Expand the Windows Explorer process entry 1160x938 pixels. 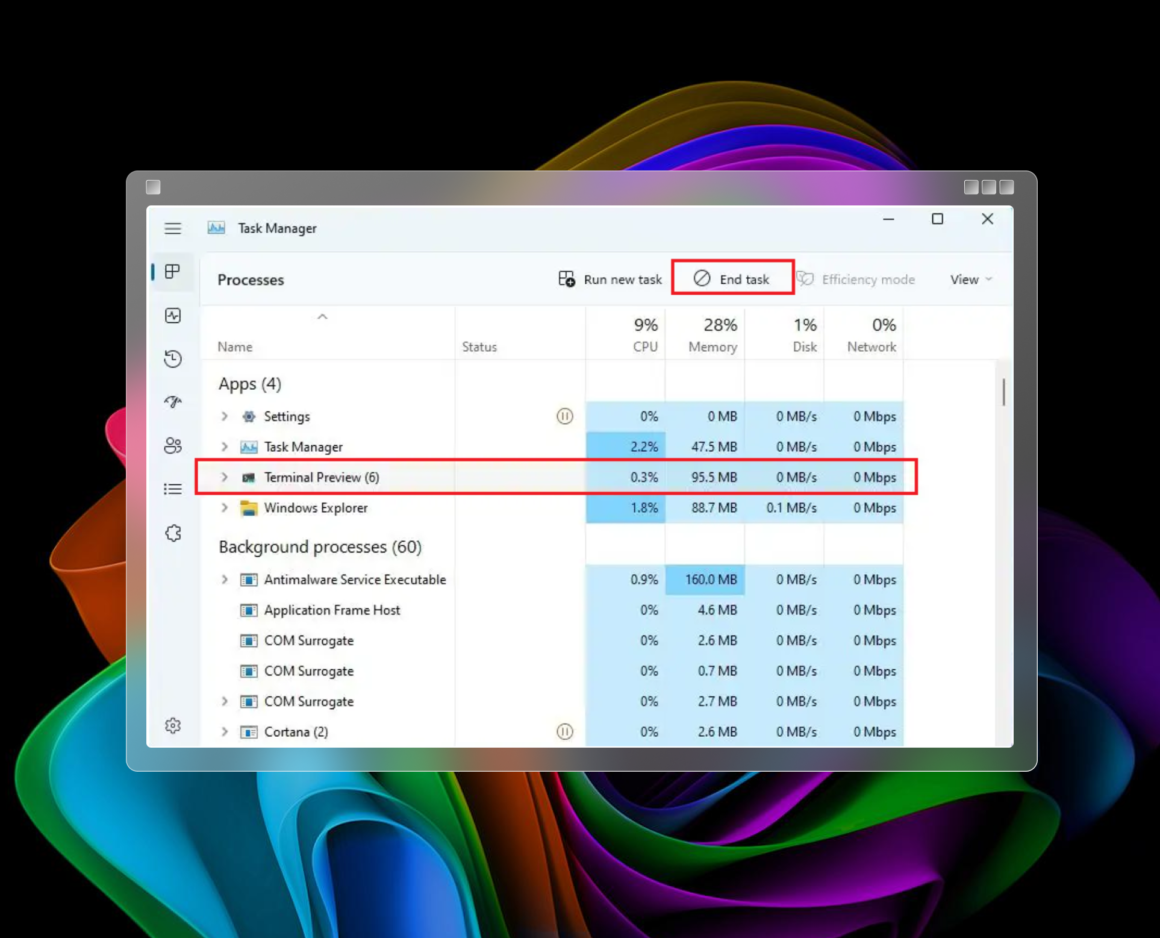tap(224, 507)
